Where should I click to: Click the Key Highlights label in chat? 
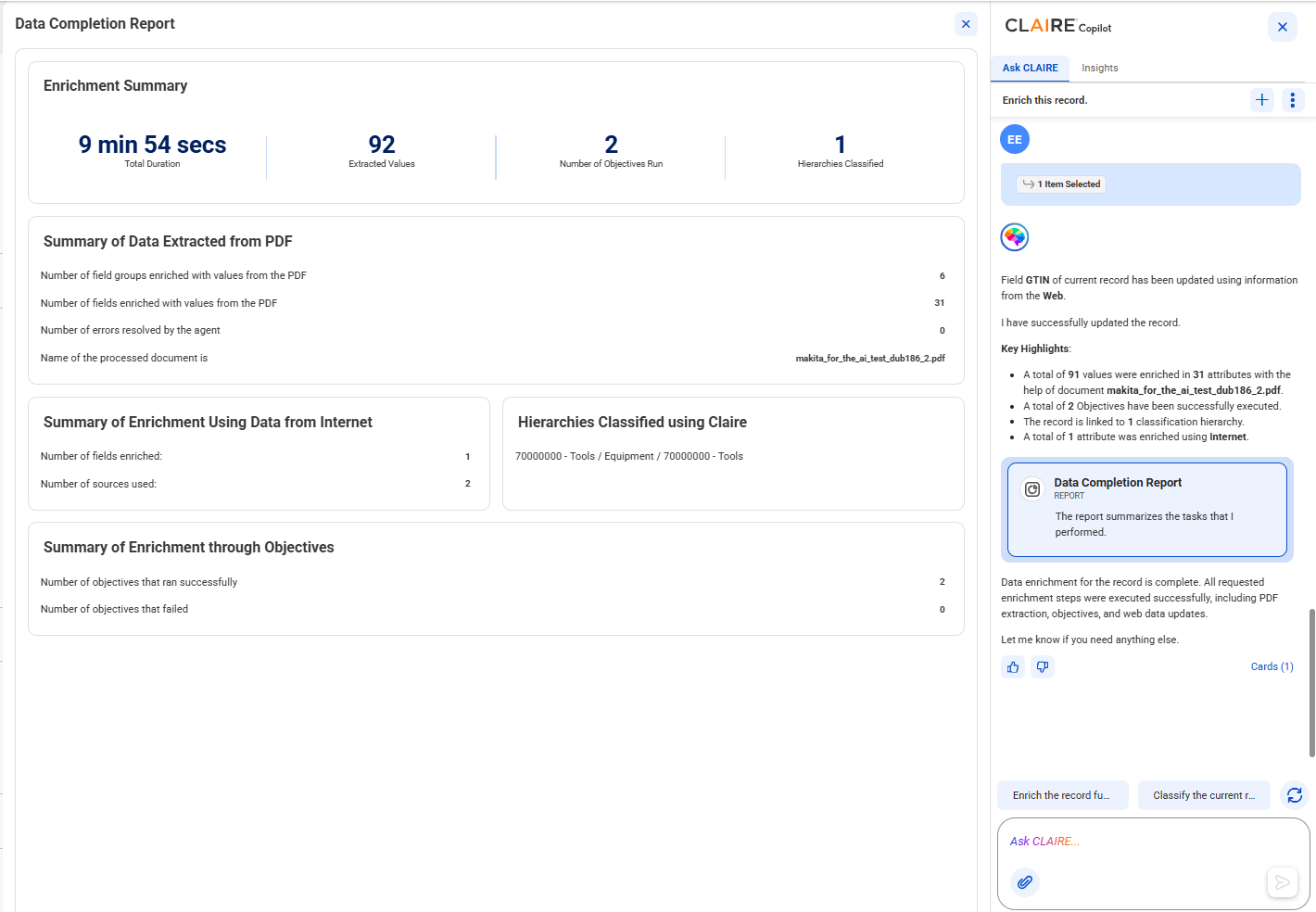click(1035, 348)
